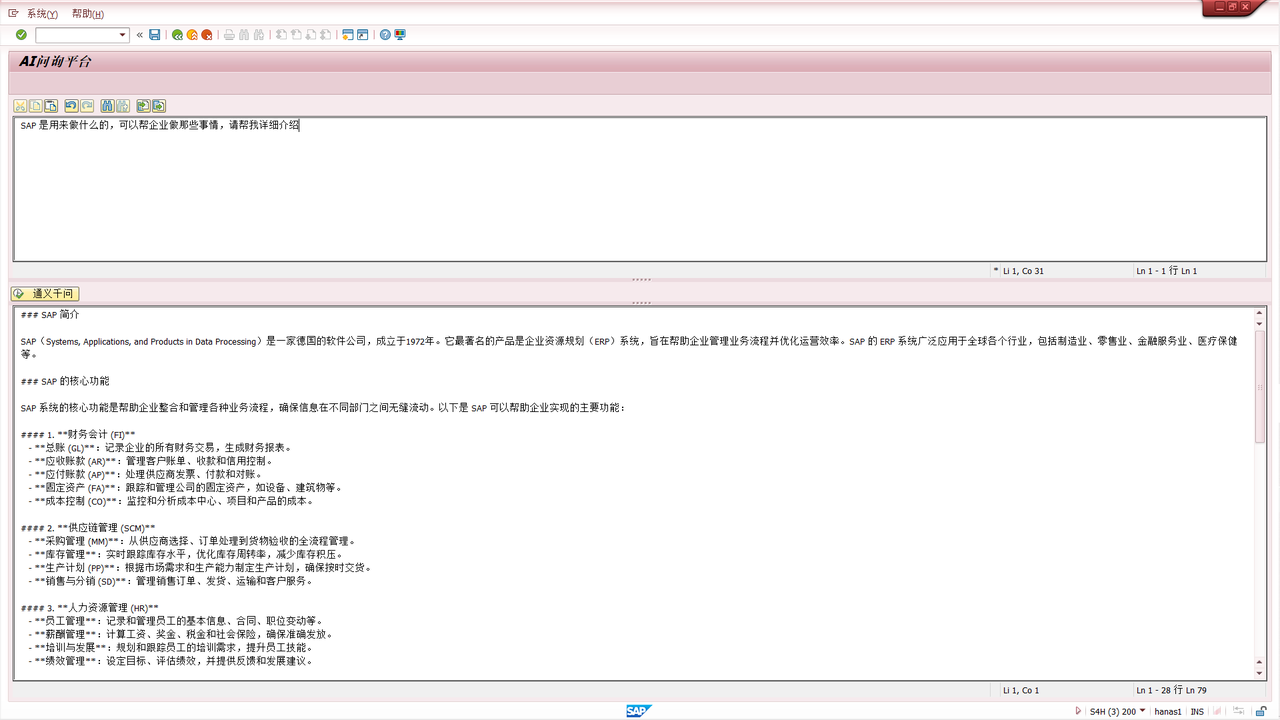Click 'Ln 1 - 28 行 Ln 79' response status text
This screenshot has width=1280, height=720.
(x=1171, y=690)
